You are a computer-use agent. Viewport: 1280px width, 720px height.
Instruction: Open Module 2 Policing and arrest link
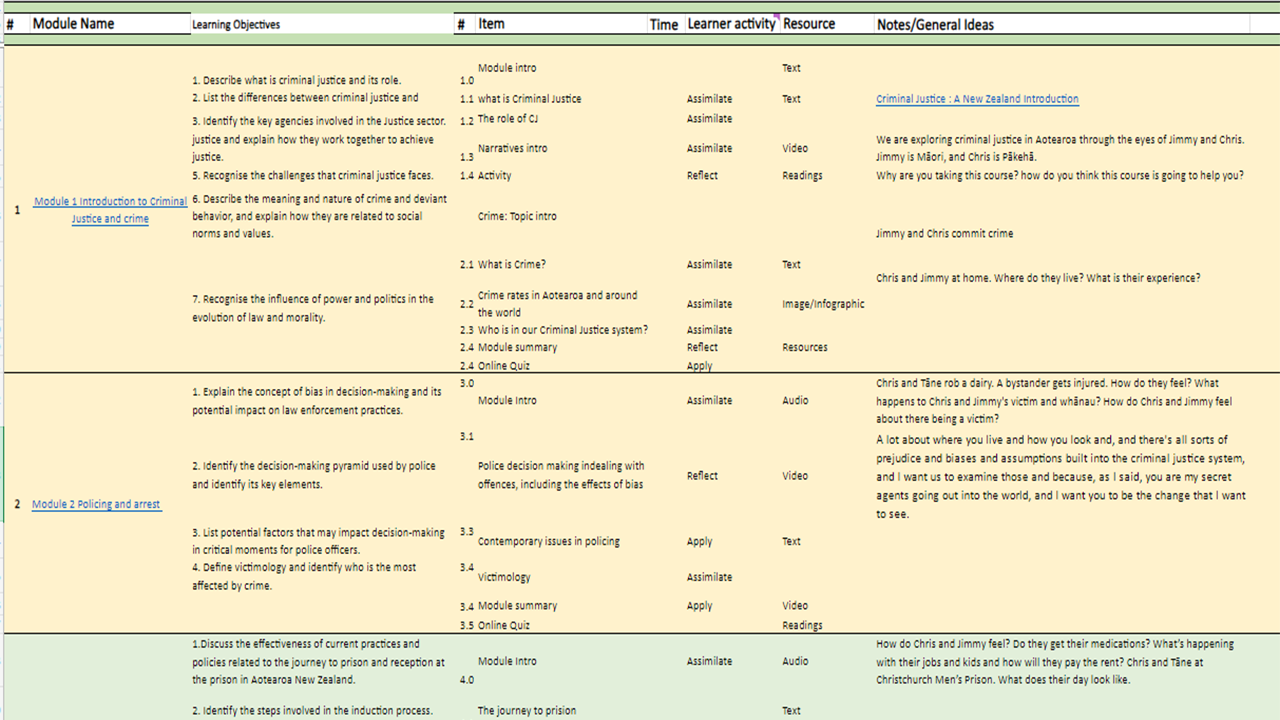coord(96,504)
